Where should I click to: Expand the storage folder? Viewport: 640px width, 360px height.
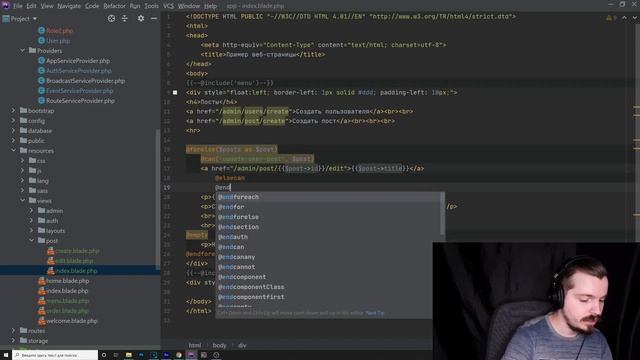(x=13, y=341)
